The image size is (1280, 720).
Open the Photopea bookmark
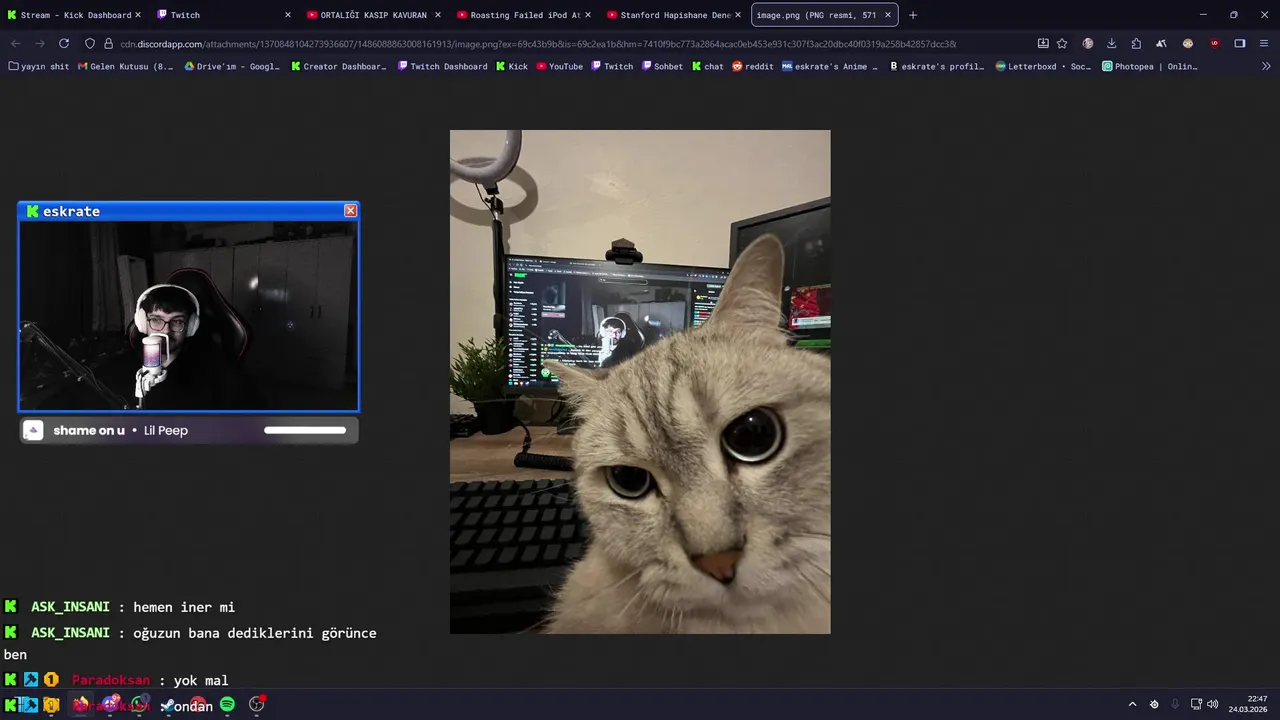[x=1150, y=66]
